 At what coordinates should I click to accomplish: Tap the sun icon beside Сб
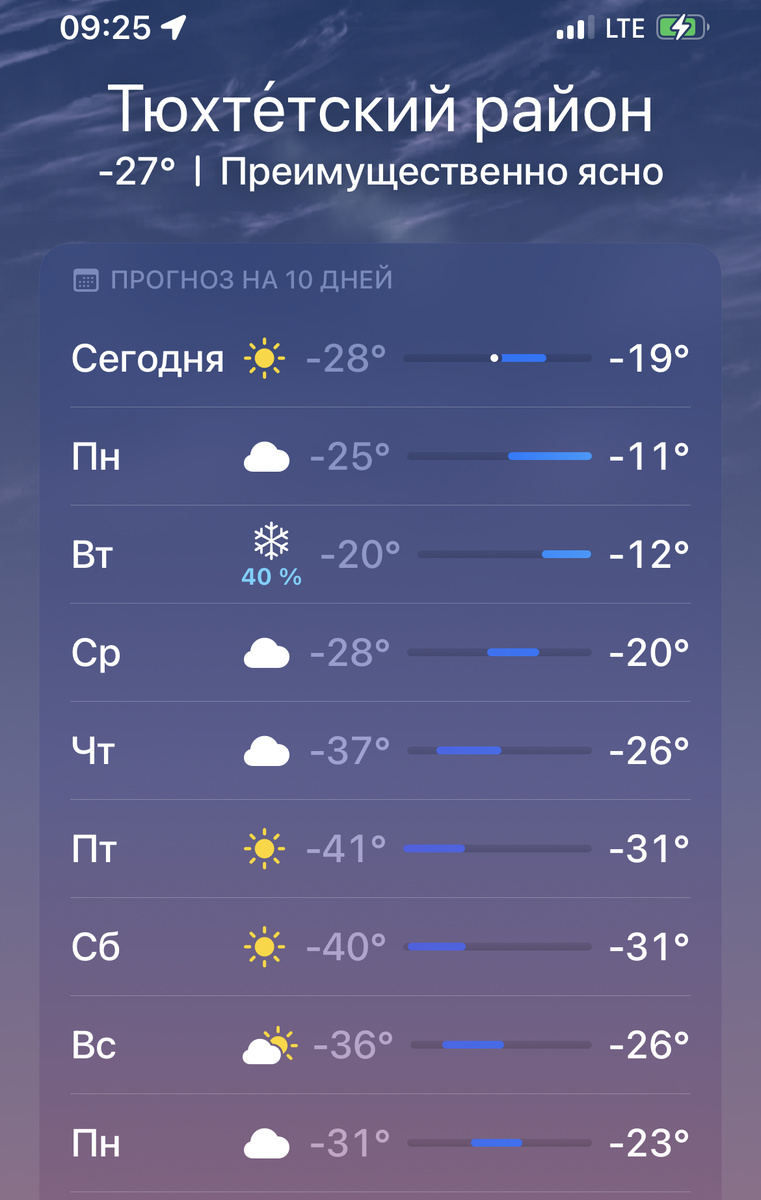[x=266, y=945]
